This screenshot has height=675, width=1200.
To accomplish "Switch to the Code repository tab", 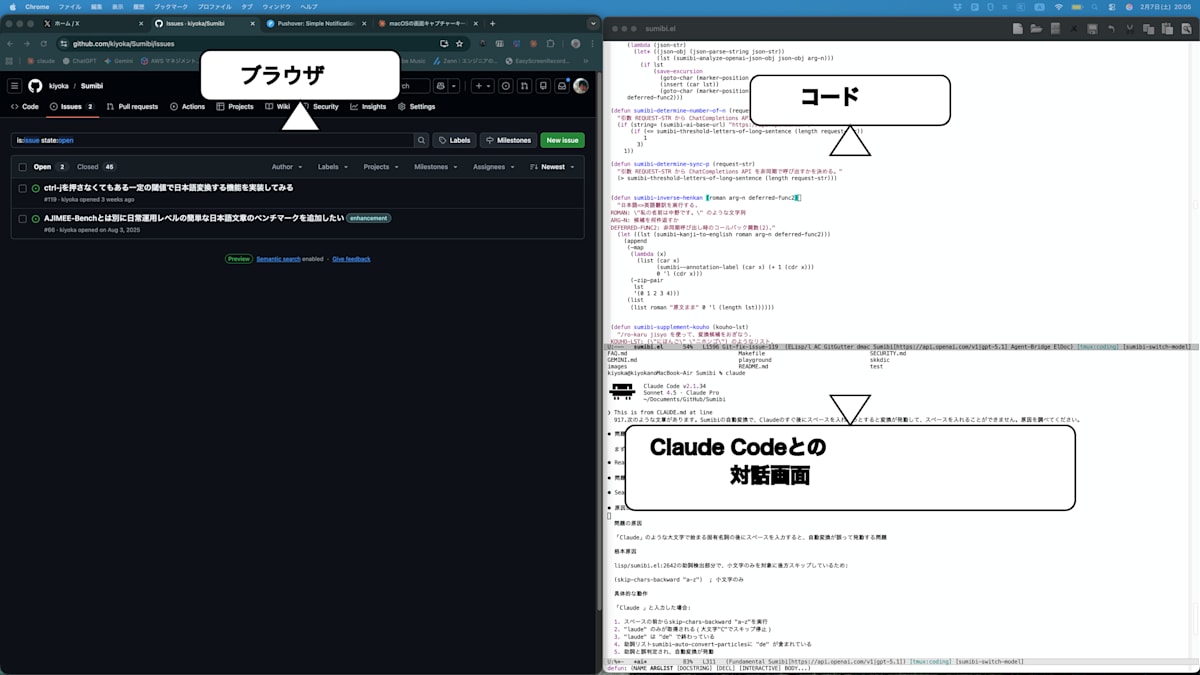I will (x=25, y=106).
